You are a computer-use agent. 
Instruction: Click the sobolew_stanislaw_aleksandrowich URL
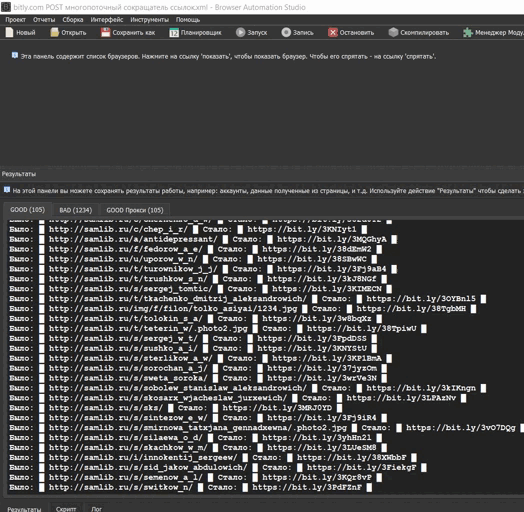(178, 388)
